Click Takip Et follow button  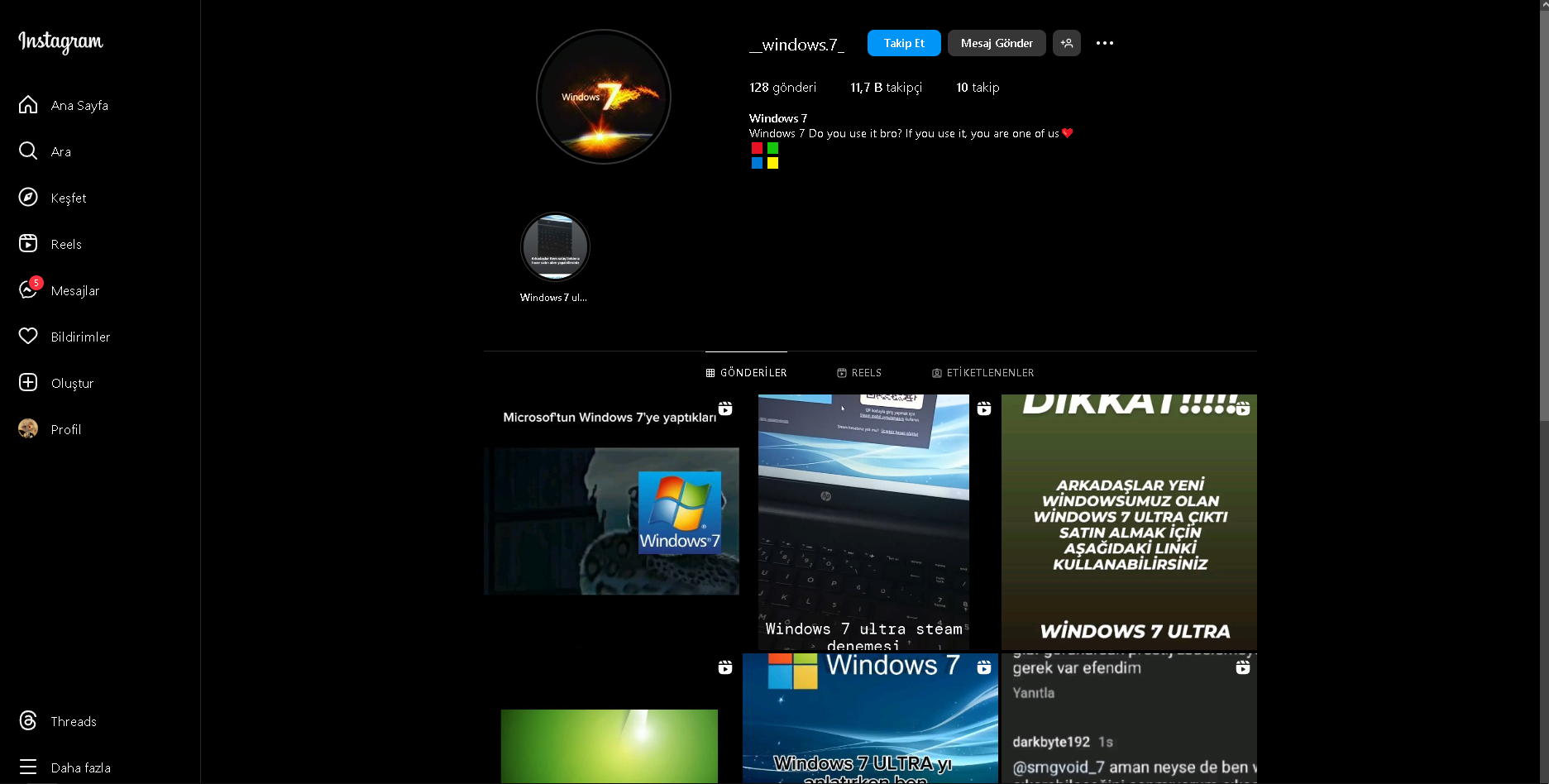click(x=904, y=43)
